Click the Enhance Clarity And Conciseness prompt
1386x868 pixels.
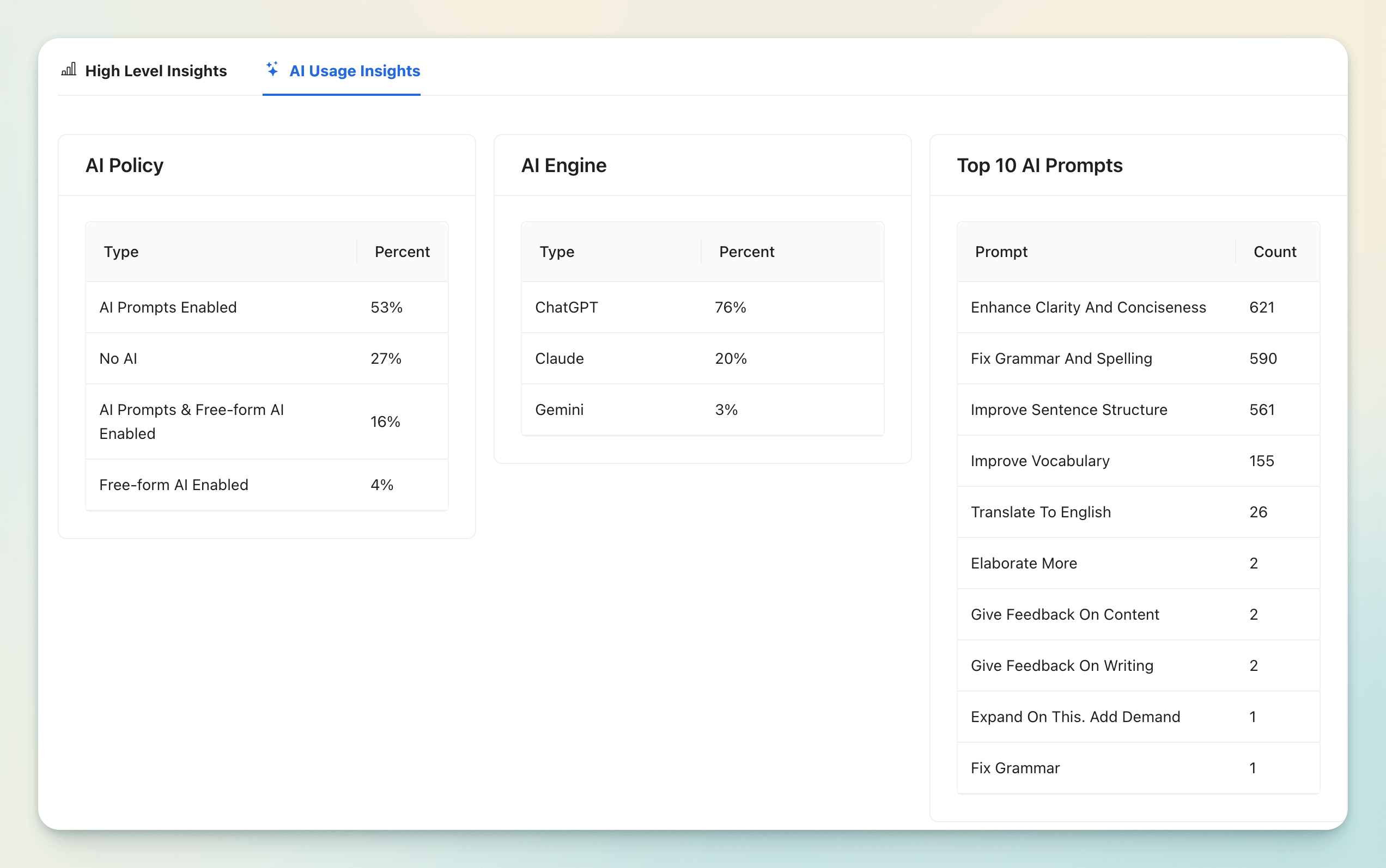point(1088,307)
